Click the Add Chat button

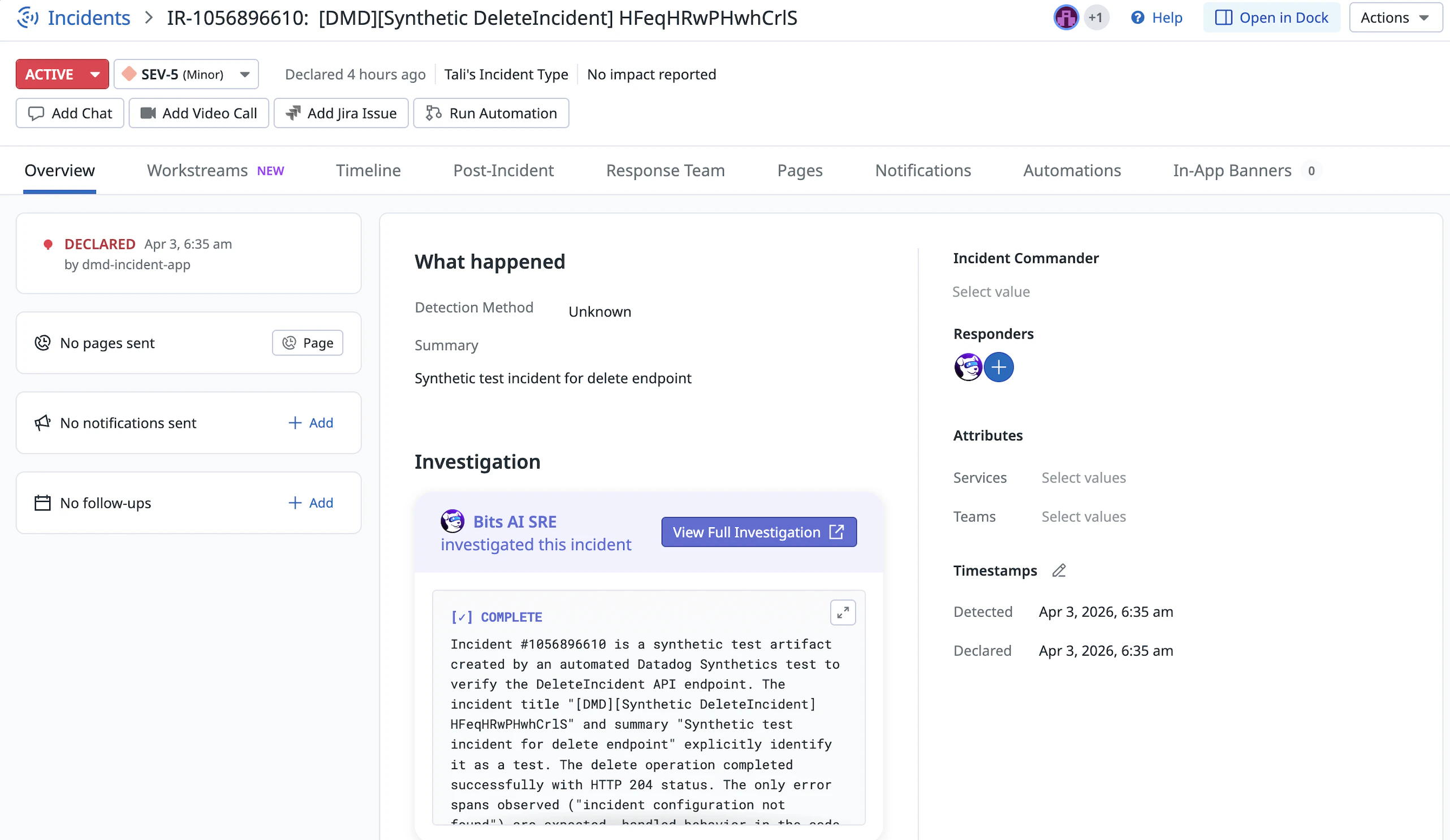click(70, 114)
